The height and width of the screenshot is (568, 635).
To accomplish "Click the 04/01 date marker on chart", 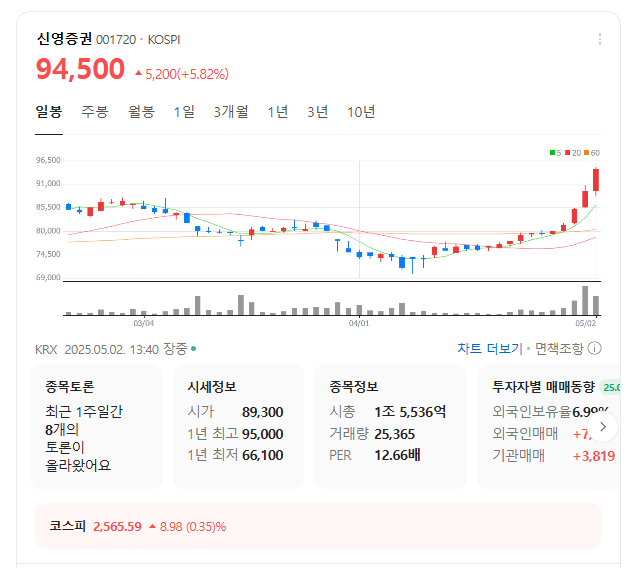I will pos(359,323).
